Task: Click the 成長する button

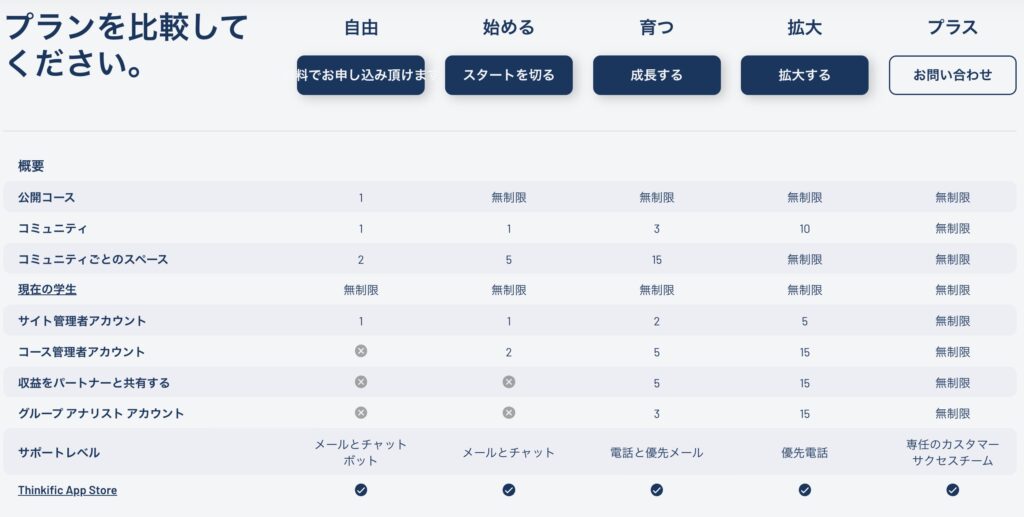Action: [656, 75]
